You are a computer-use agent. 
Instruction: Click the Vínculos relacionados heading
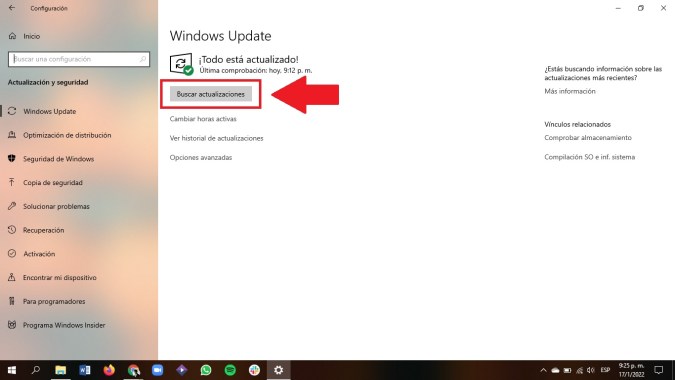tap(577, 124)
